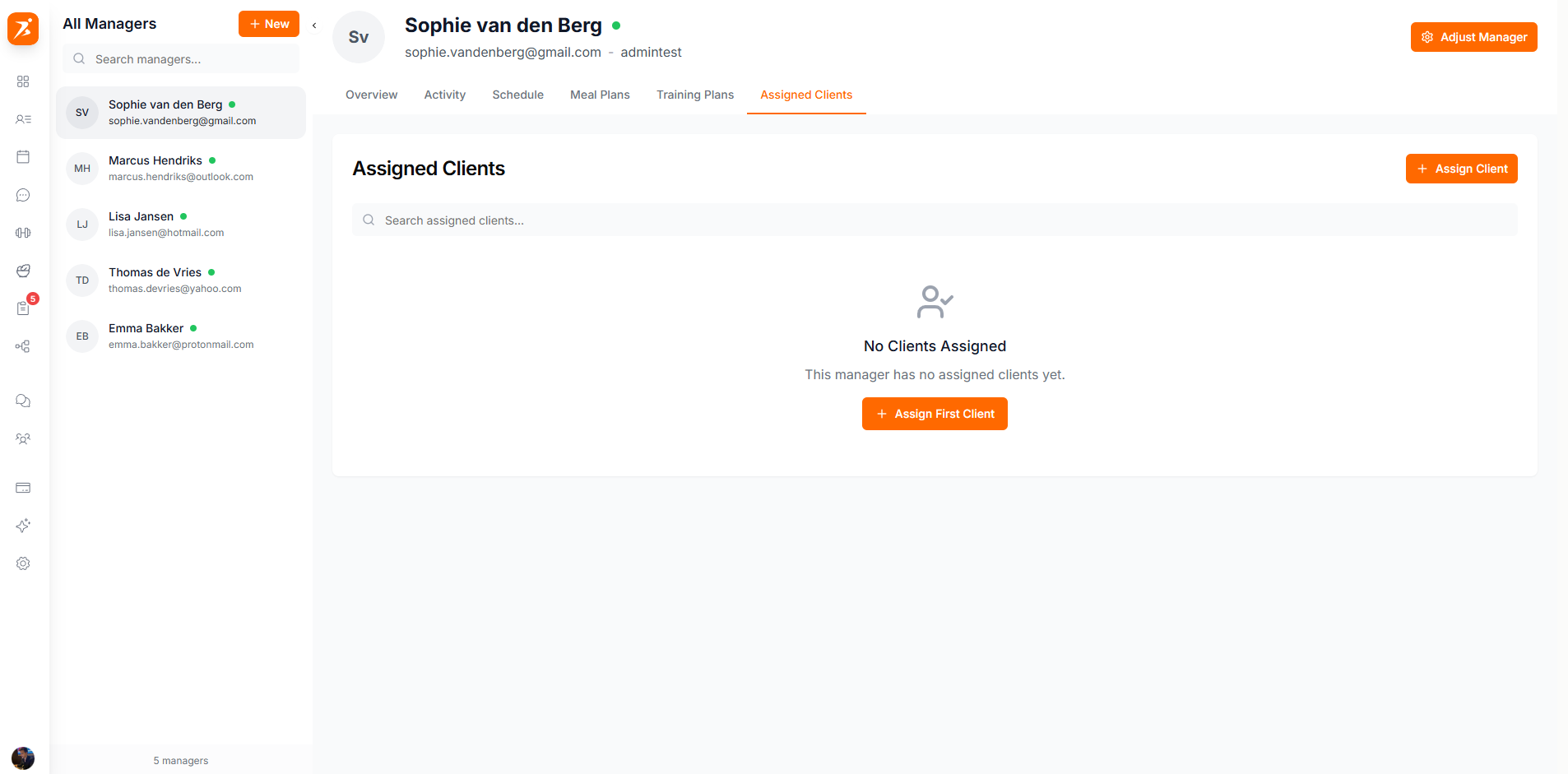Open the billing card icon in sidebar
This screenshot has width=1568, height=774.
[22, 488]
